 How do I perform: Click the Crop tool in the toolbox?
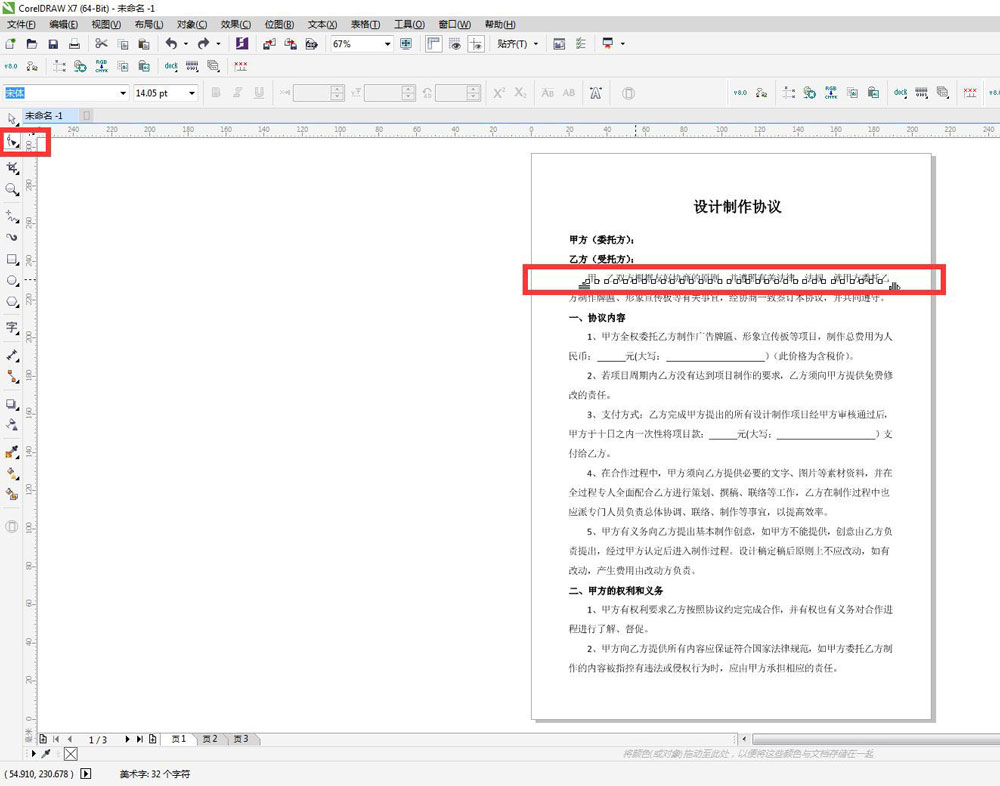pos(12,168)
